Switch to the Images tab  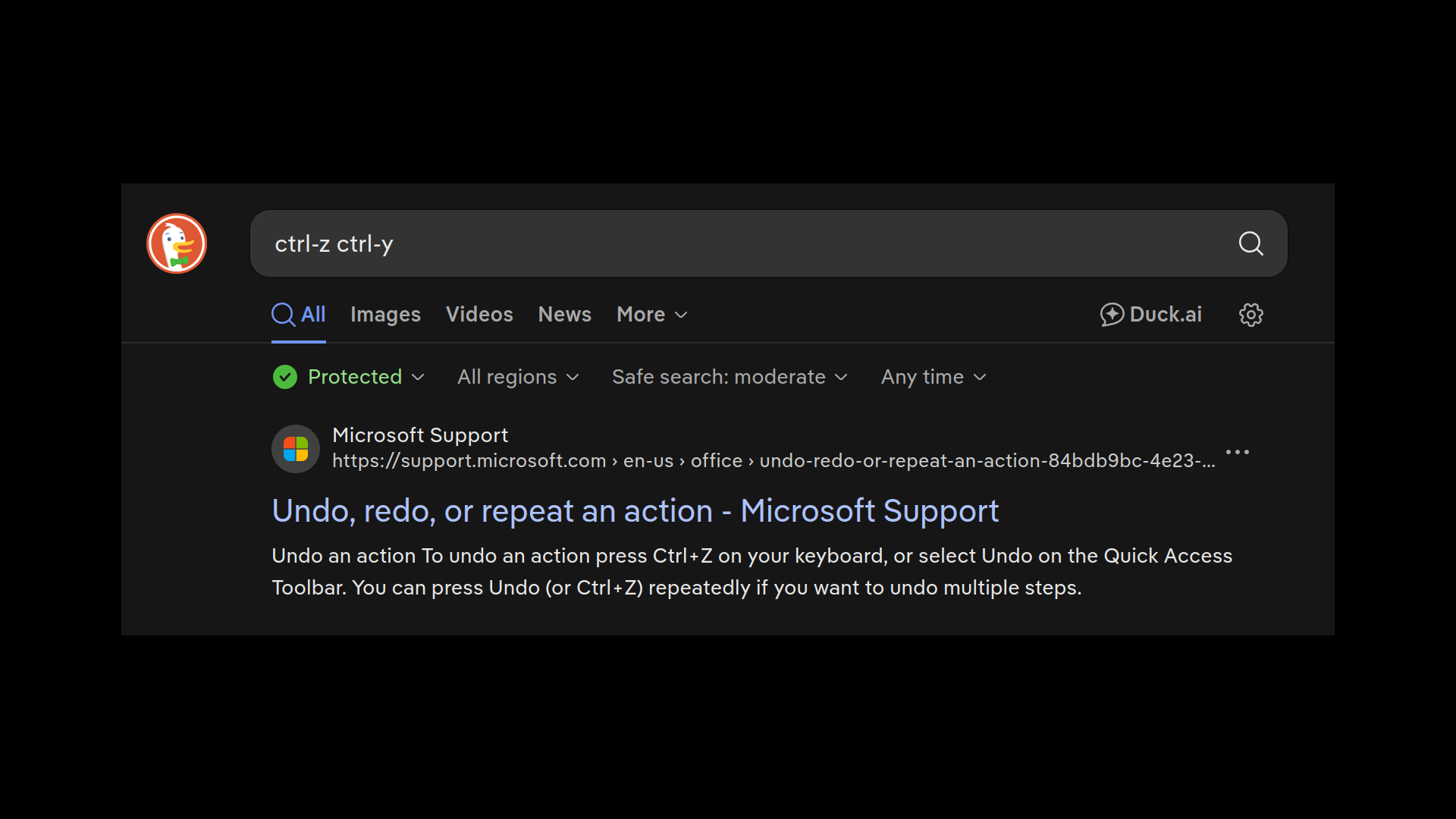(385, 315)
